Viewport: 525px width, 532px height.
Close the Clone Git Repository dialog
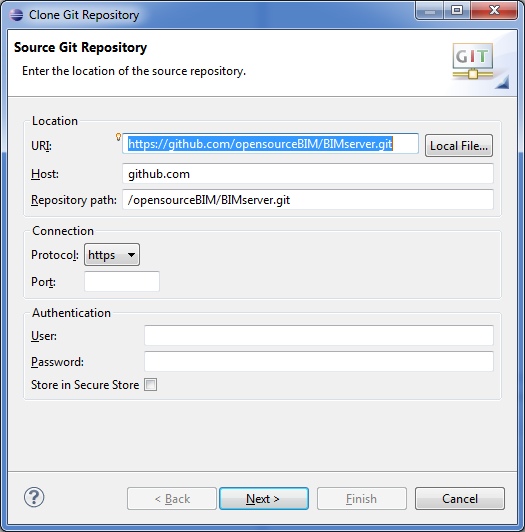pyautogui.click(x=494, y=11)
